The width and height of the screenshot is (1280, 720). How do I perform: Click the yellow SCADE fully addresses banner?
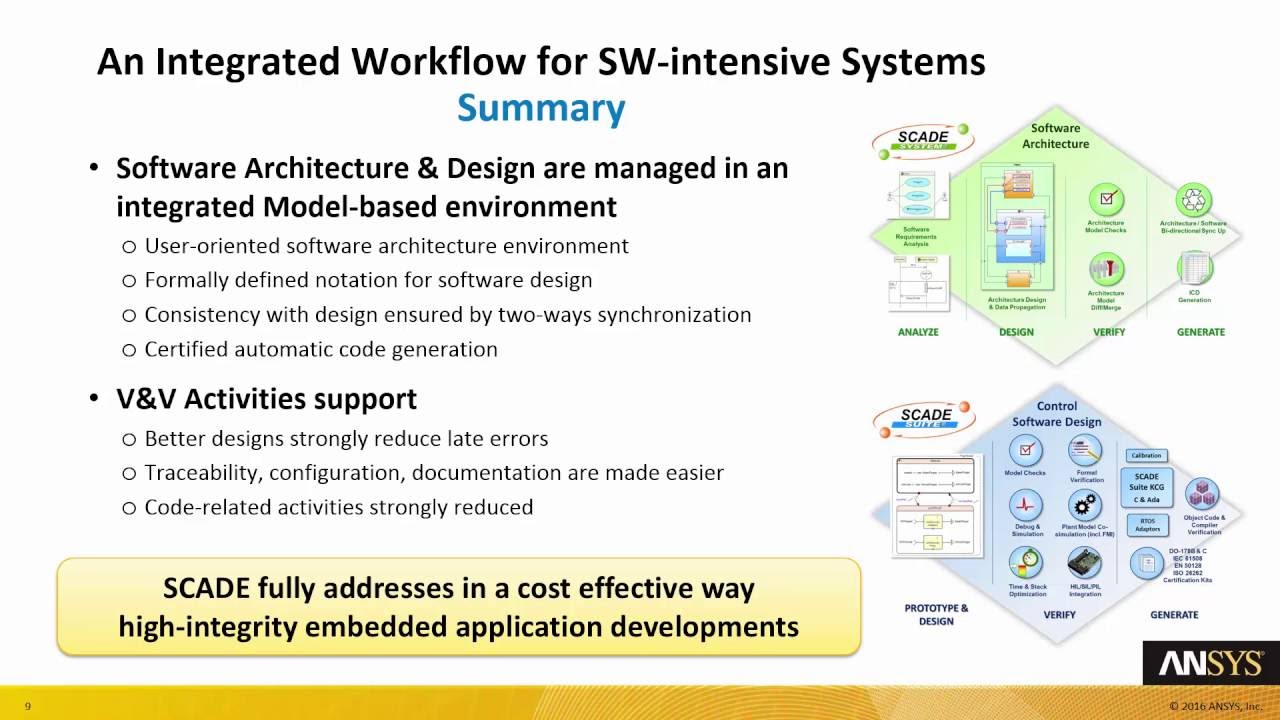point(458,608)
